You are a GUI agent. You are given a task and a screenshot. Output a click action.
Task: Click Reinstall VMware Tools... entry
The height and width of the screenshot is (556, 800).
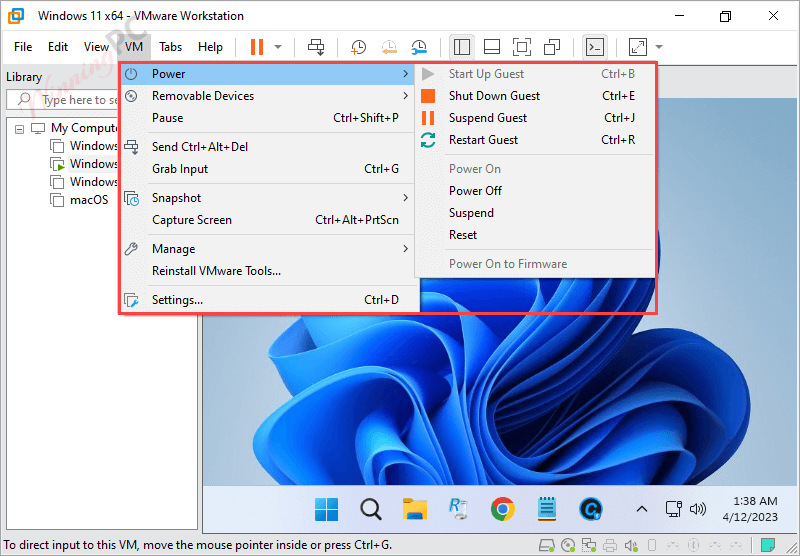[267, 271]
